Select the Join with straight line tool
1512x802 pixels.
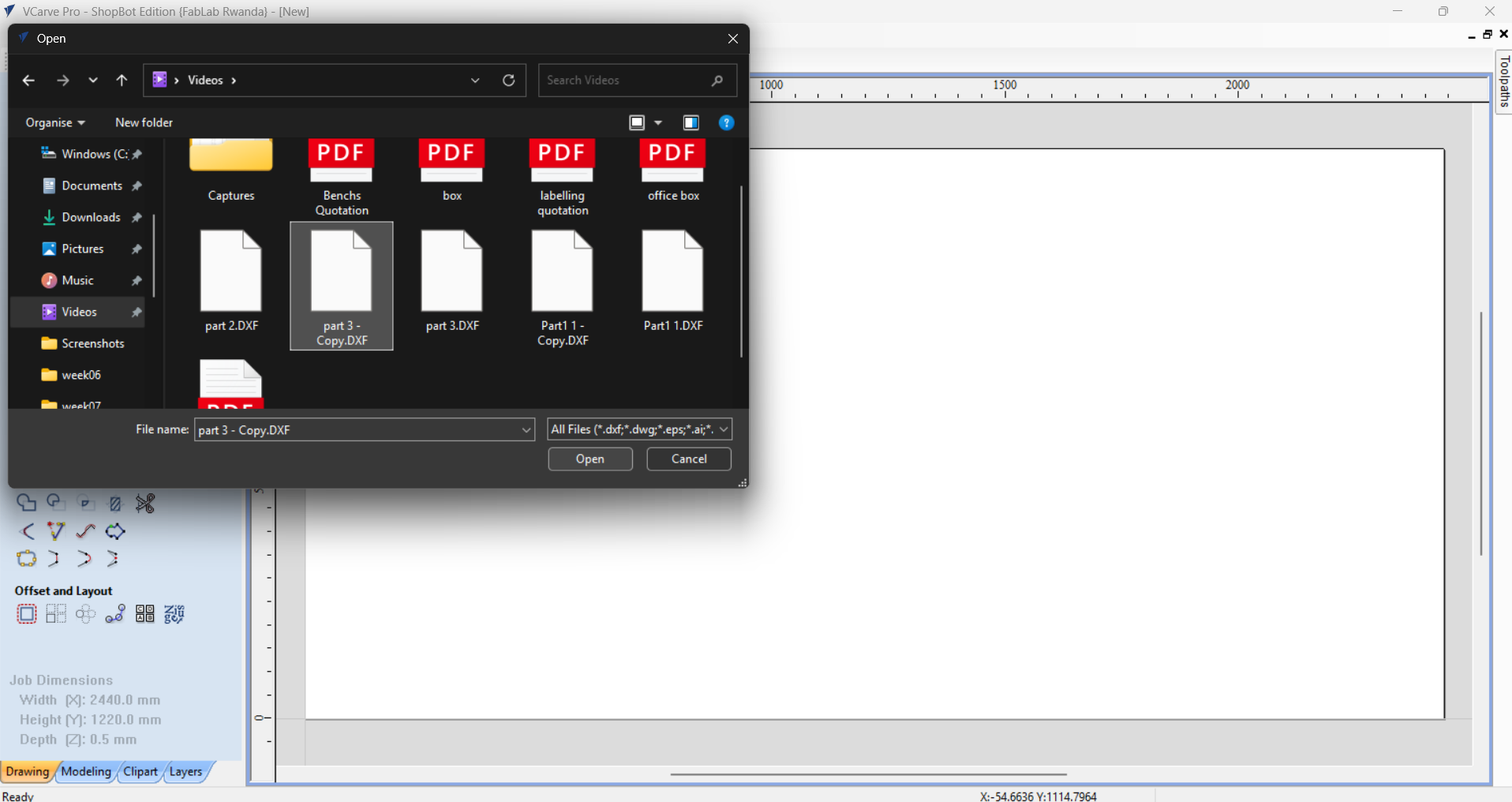(54, 559)
